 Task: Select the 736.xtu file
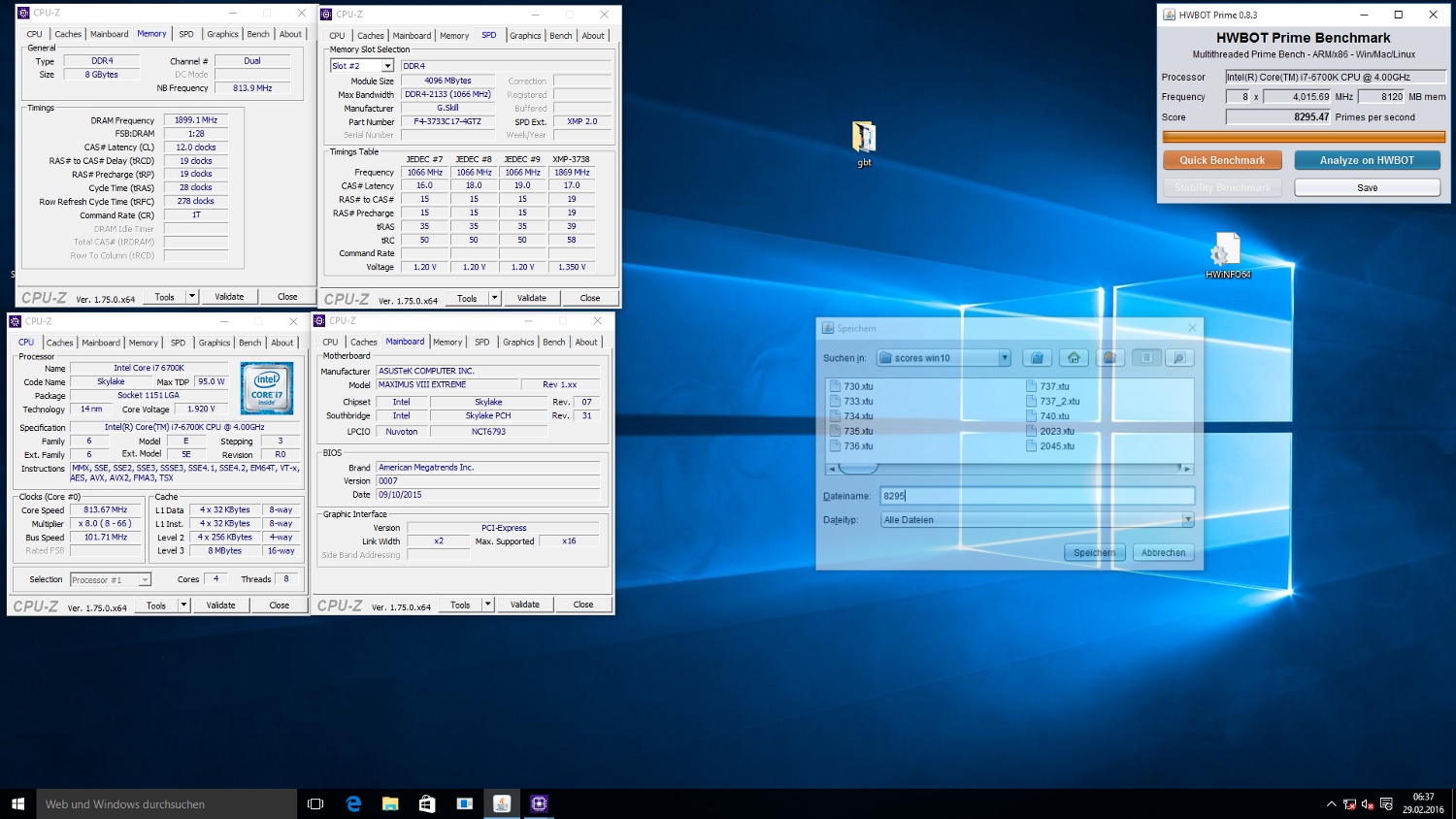852,446
